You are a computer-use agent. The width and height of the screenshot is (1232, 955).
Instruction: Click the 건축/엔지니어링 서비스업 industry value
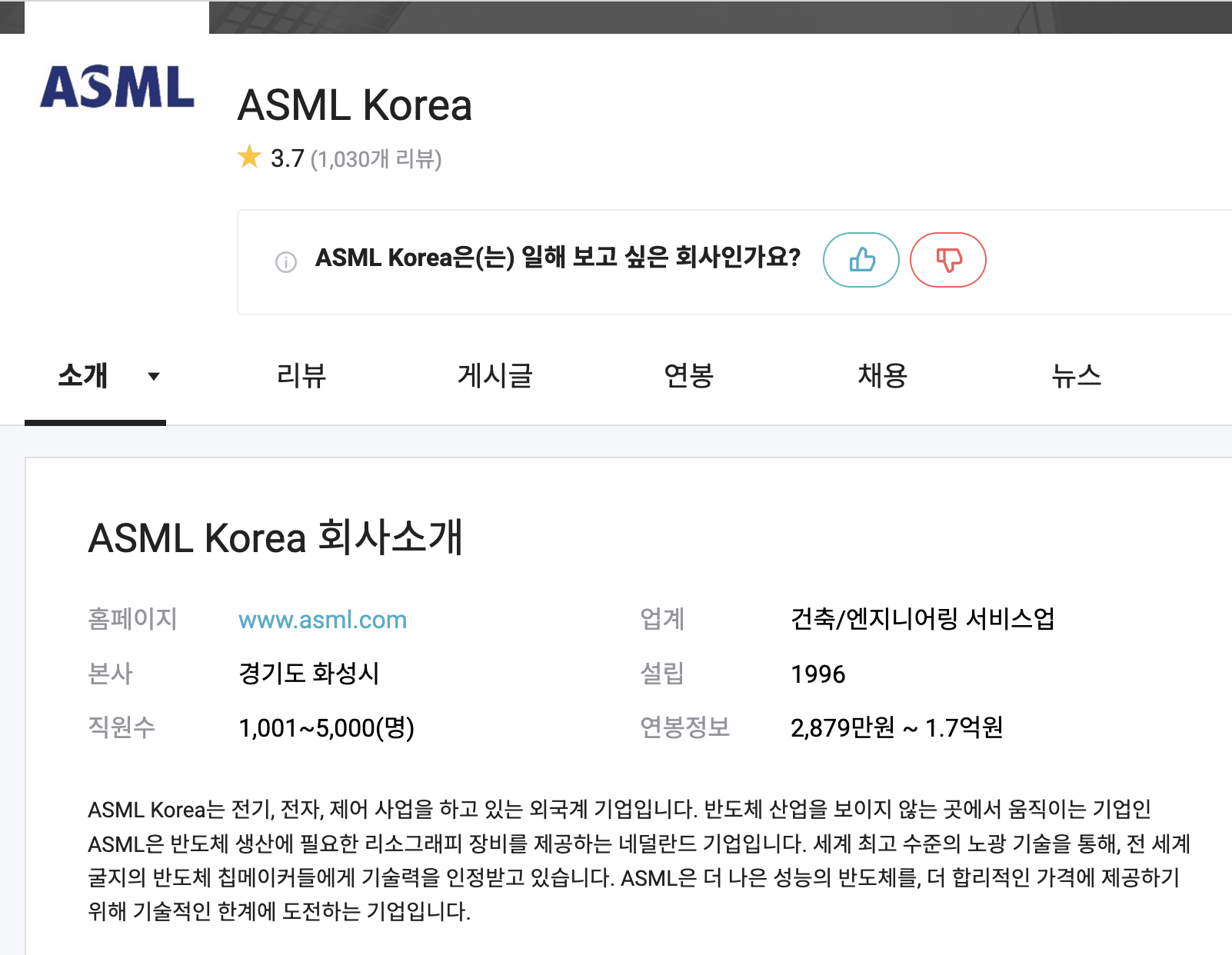tap(923, 619)
